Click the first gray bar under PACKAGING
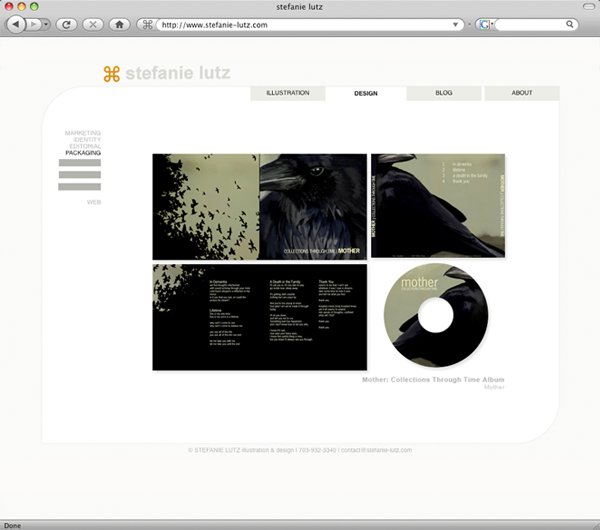 80,163
